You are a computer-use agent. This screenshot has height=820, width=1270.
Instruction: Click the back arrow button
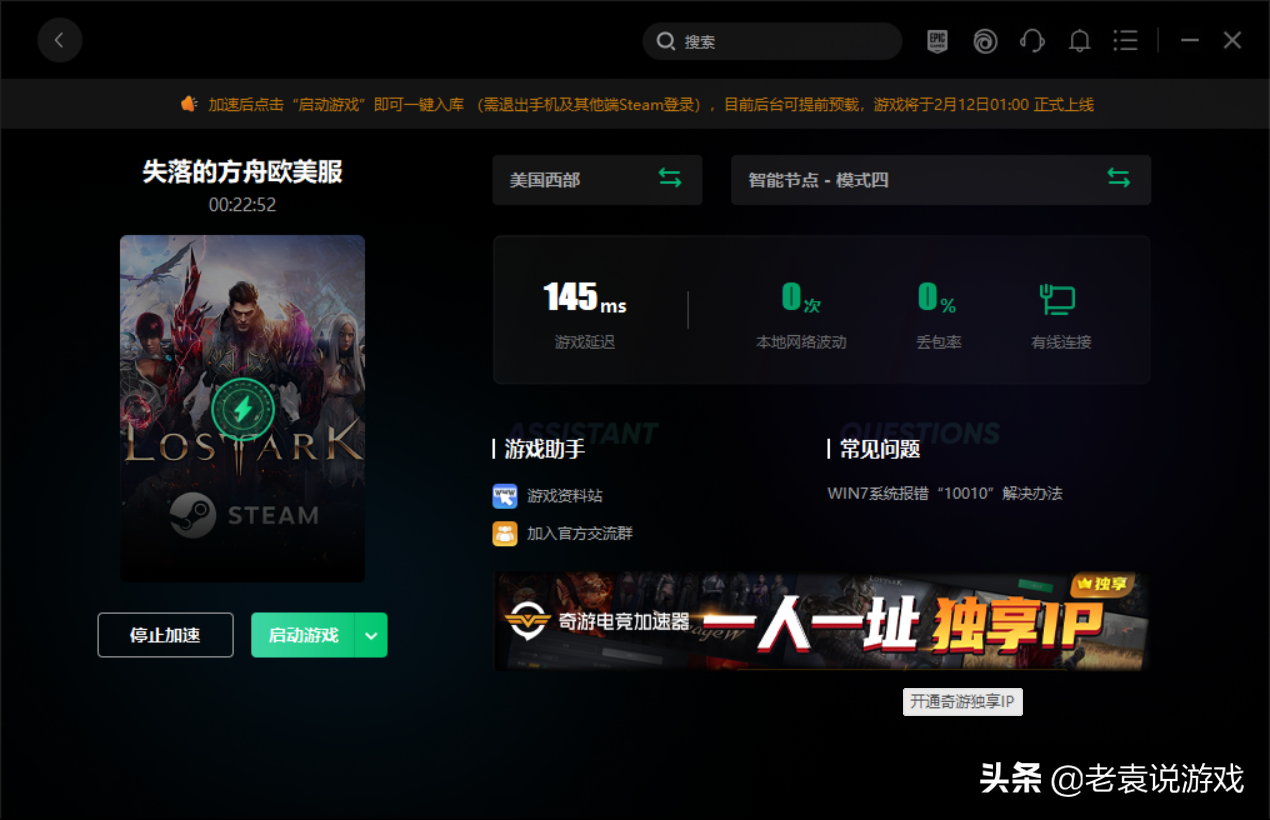click(x=59, y=41)
